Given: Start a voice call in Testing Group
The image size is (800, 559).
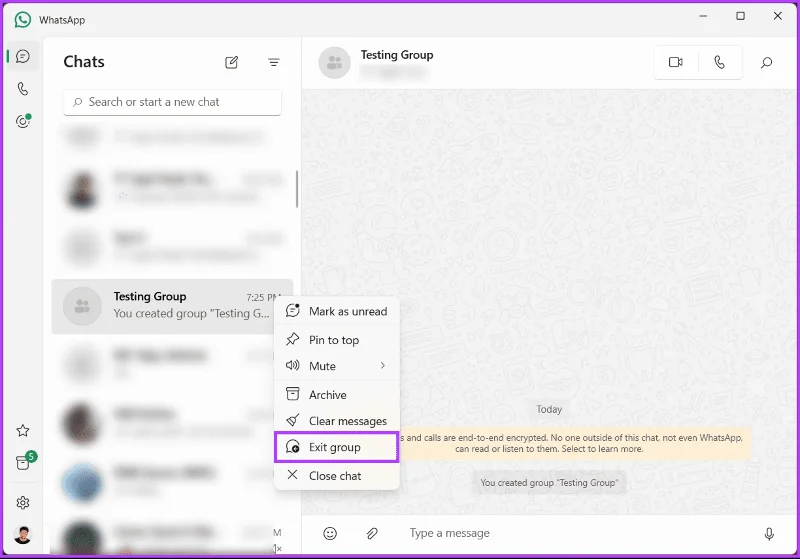Looking at the screenshot, I should [x=719, y=62].
